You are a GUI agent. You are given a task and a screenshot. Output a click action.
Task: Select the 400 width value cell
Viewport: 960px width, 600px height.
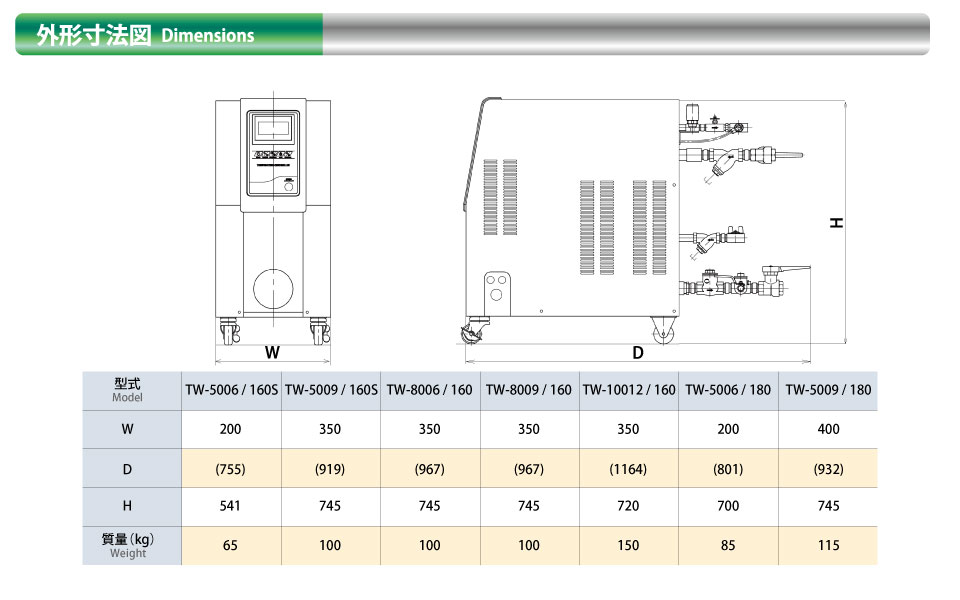click(x=828, y=429)
